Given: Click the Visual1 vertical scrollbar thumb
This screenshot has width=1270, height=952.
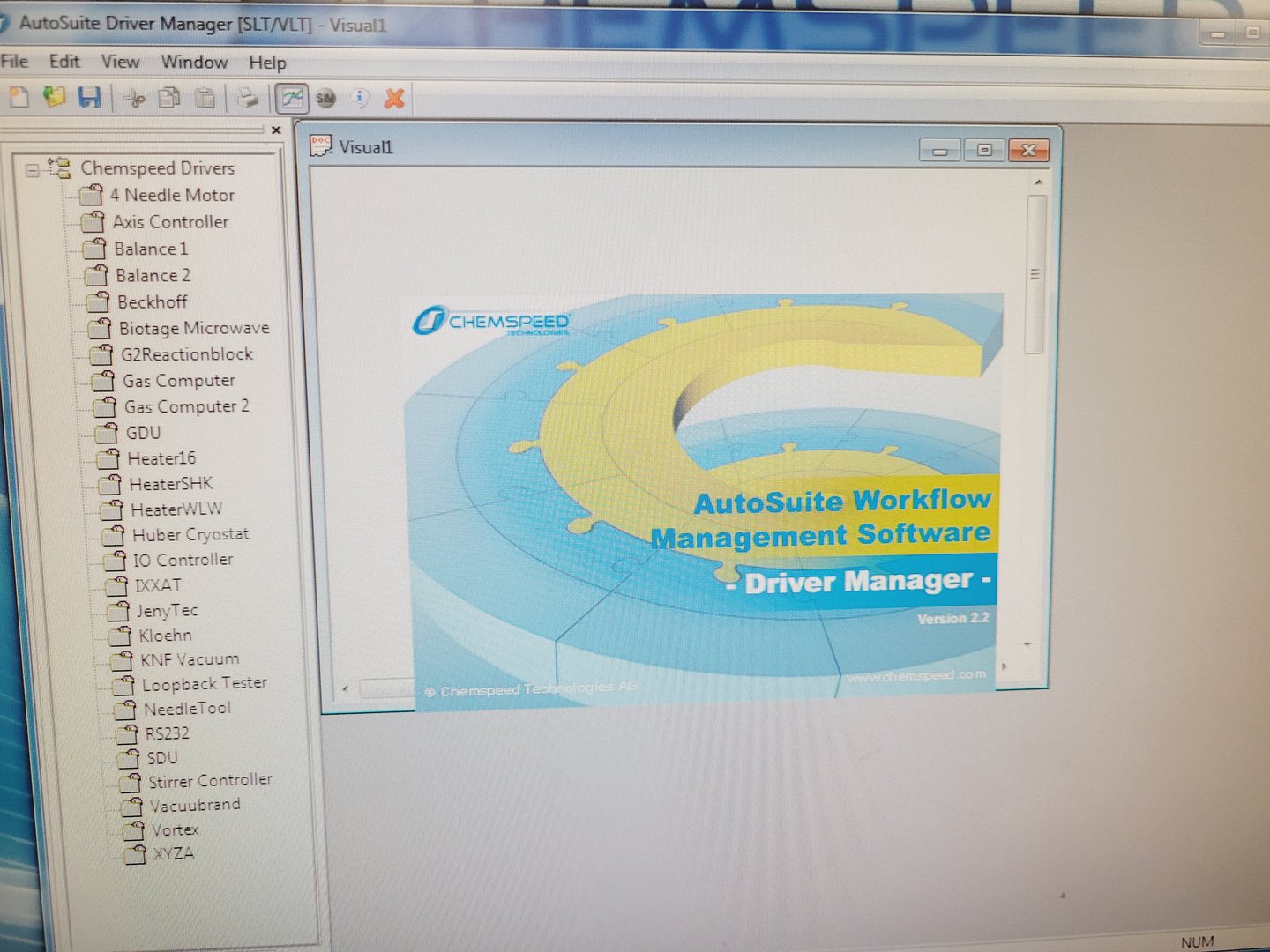Looking at the screenshot, I should [1036, 274].
